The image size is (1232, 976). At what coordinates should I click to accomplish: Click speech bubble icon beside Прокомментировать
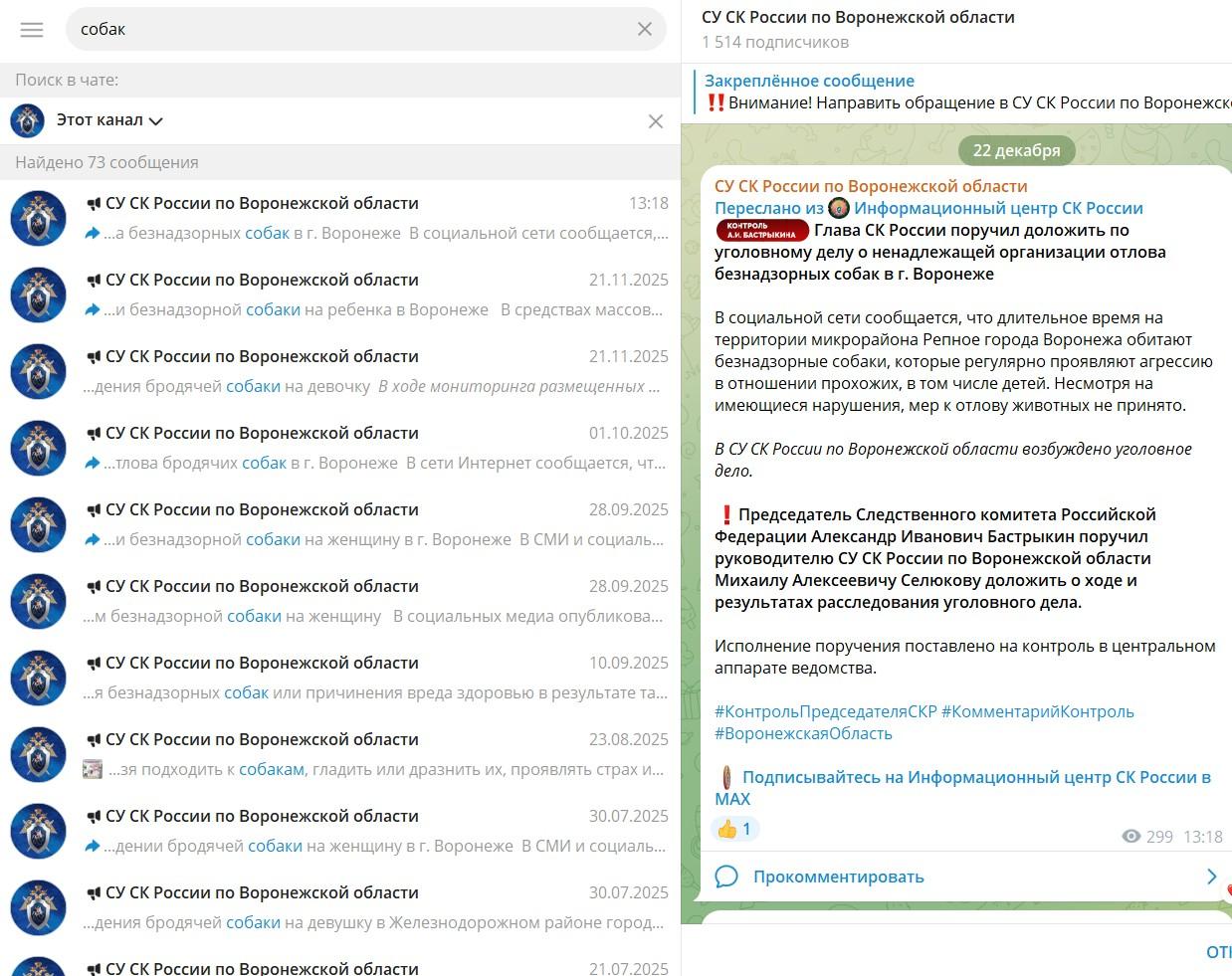click(x=726, y=877)
